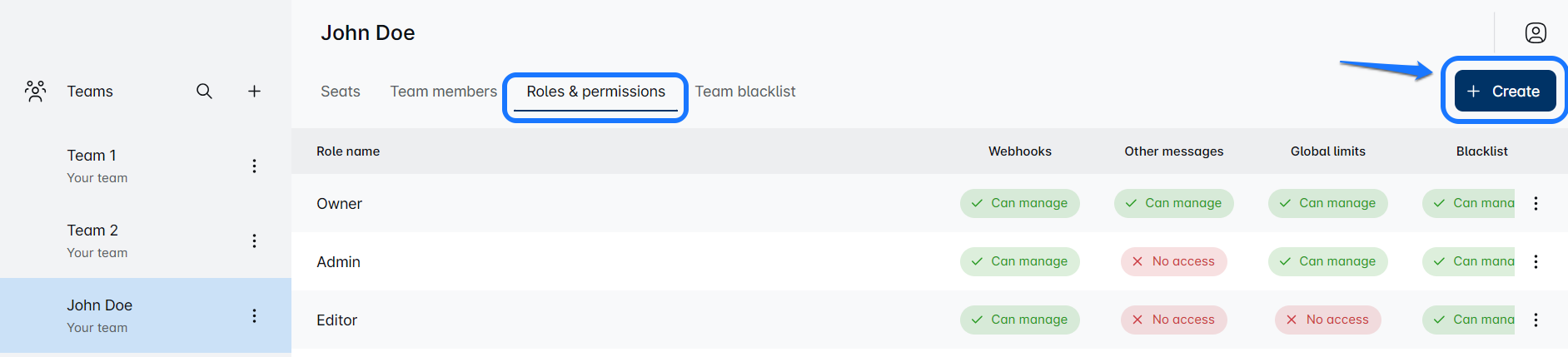Image resolution: width=1568 pixels, height=357 pixels.
Task: Click the Teams people icon
Action: [x=35, y=92]
